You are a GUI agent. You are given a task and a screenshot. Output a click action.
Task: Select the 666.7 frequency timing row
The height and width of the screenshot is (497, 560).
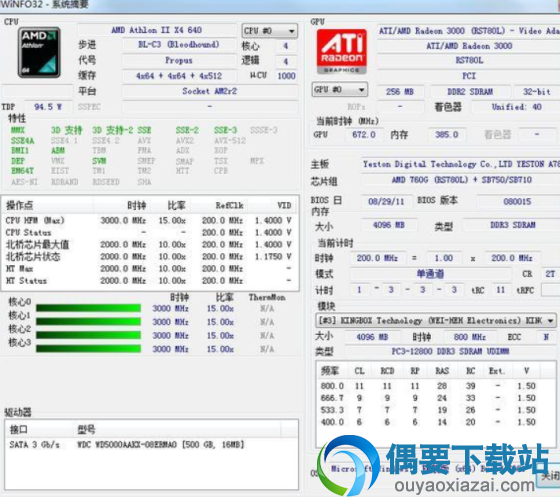click(x=435, y=398)
